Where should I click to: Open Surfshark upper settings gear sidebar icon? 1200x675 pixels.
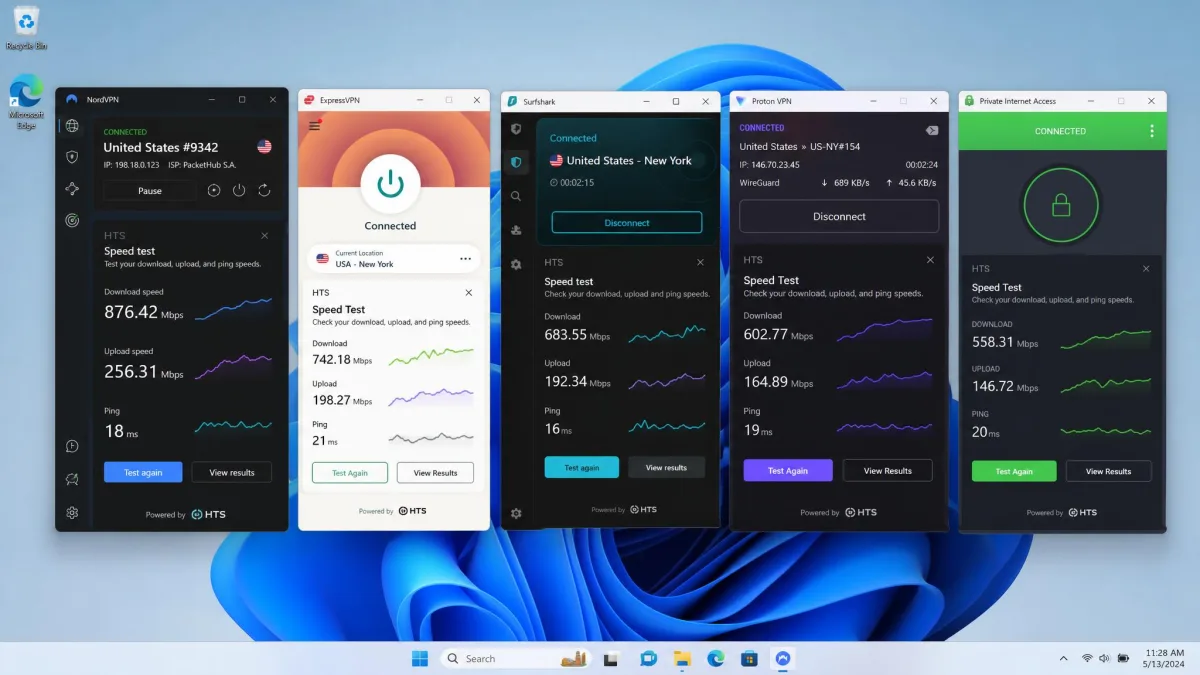click(516, 264)
